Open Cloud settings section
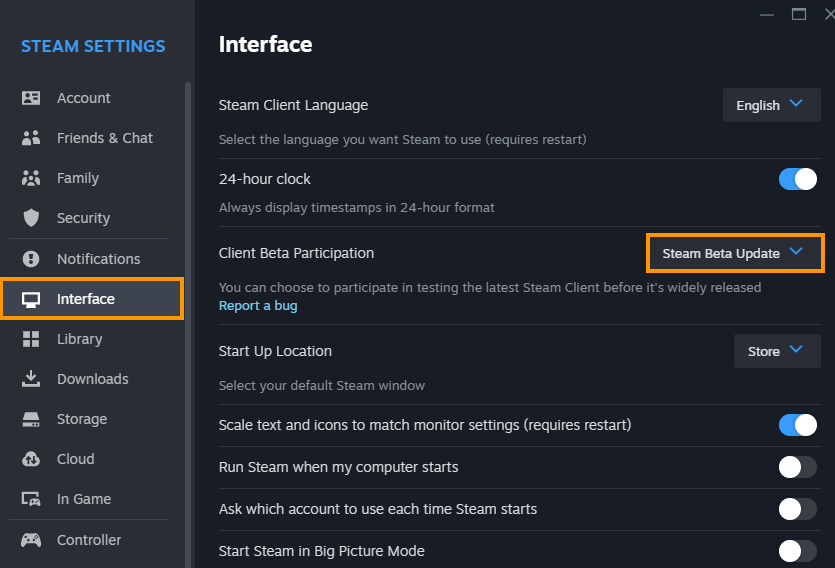Screen dimensions: 835x568 [x=92, y=459]
